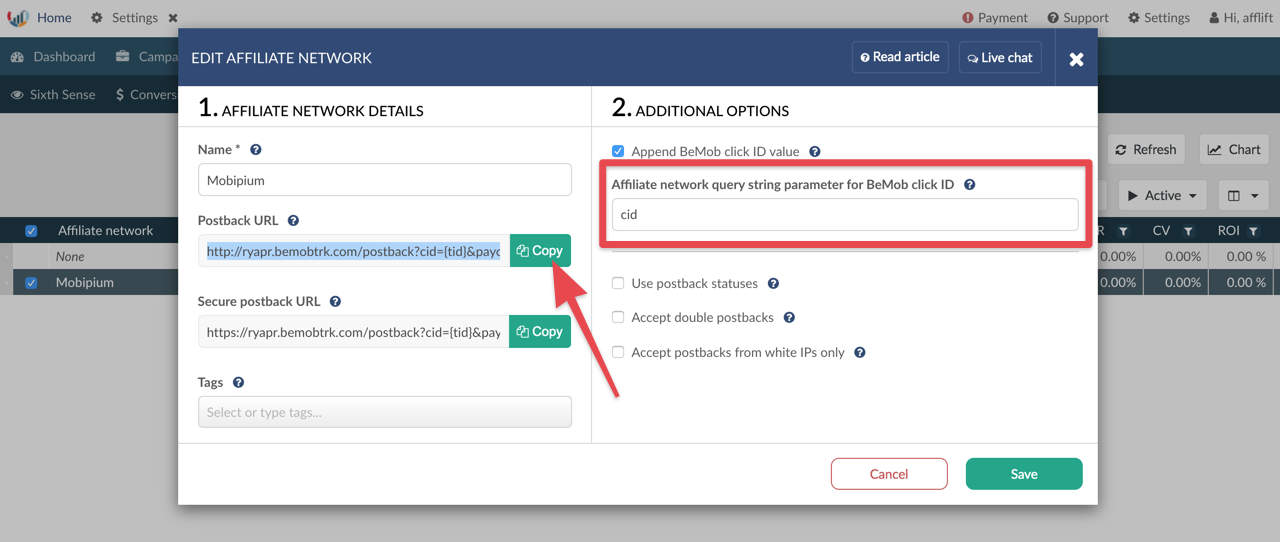The width and height of the screenshot is (1280, 542).
Task: Enable Accept double postbacks checkbox
Action: coord(618,318)
